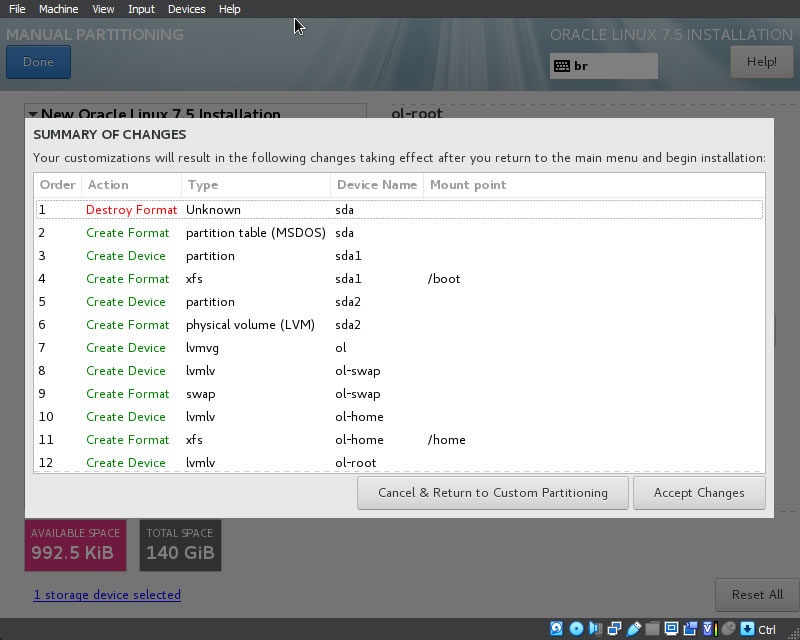Image resolution: width=800 pixels, height=640 pixels.
Task: Click the host key 'Ctrl' indicator
Action: tap(766, 629)
